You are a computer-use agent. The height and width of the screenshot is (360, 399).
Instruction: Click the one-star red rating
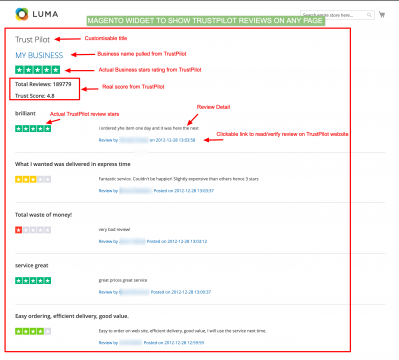coord(33,230)
